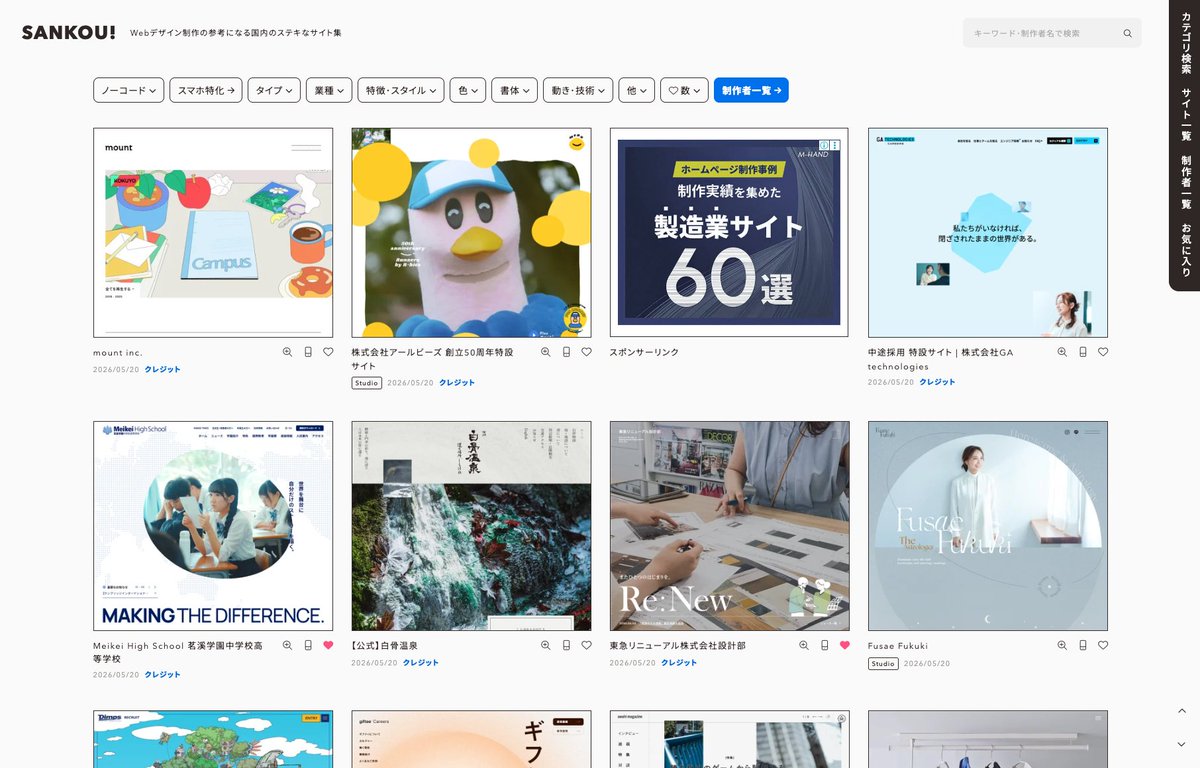Go to SANKOU! home via logo
1200x768 pixels.
[69, 32]
